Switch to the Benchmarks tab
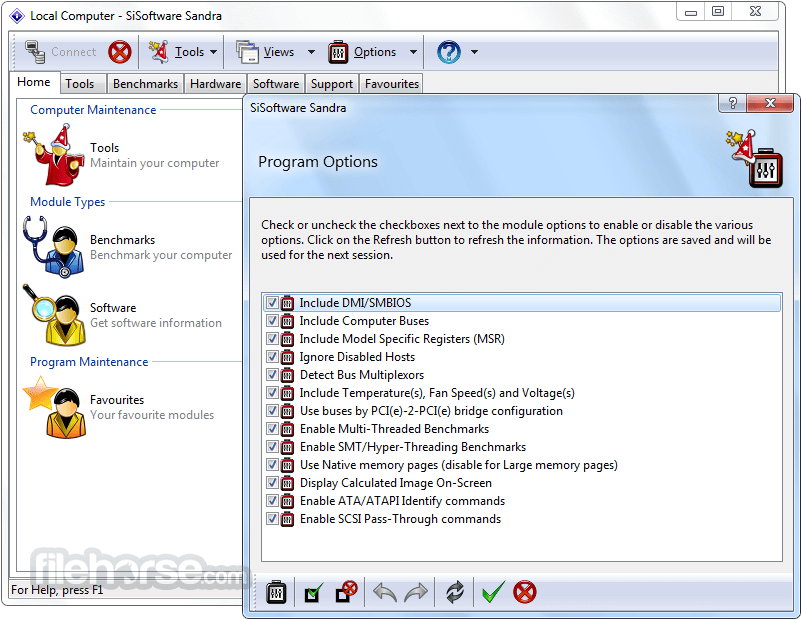This screenshot has height=620, width=802. coord(146,84)
